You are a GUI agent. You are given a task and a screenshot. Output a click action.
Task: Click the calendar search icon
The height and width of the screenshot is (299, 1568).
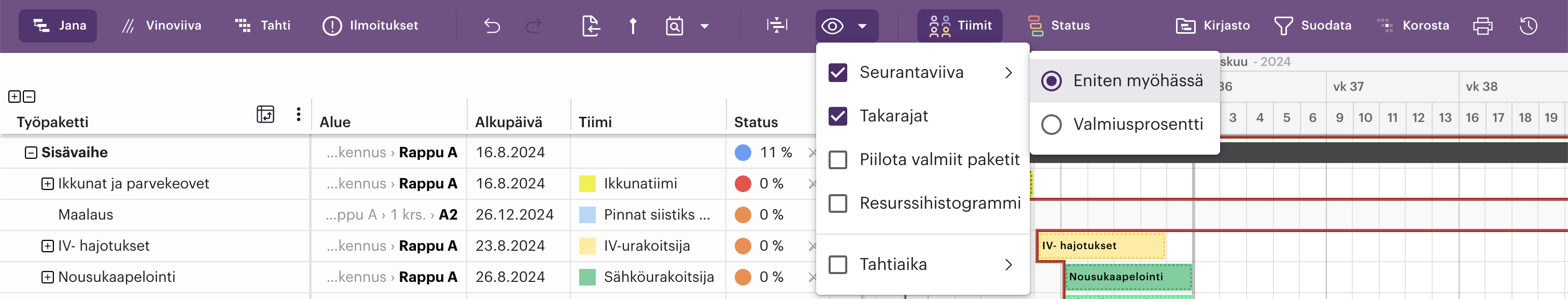[x=675, y=25]
